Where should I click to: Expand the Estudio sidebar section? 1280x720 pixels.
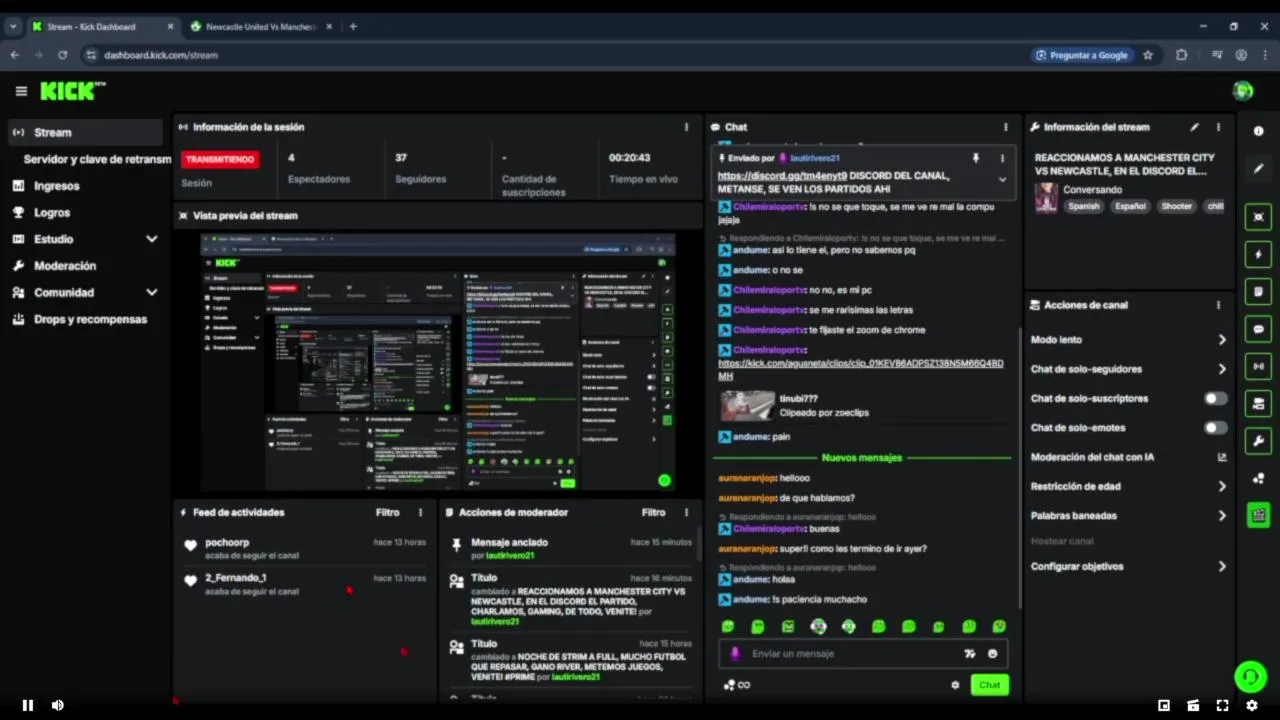pos(152,239)
